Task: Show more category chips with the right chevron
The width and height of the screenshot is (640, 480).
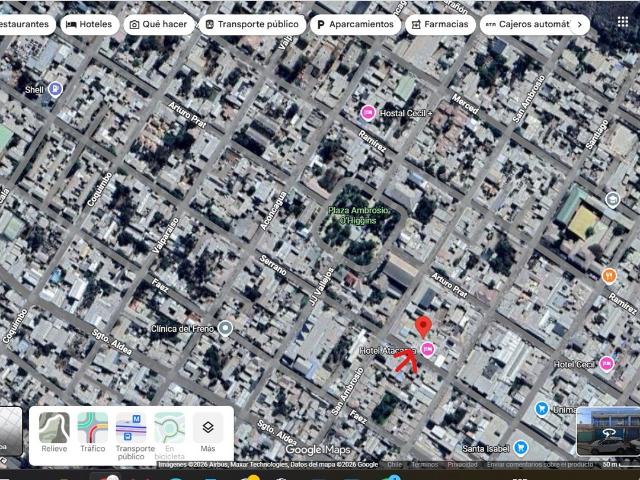Action: coord(579,24)
